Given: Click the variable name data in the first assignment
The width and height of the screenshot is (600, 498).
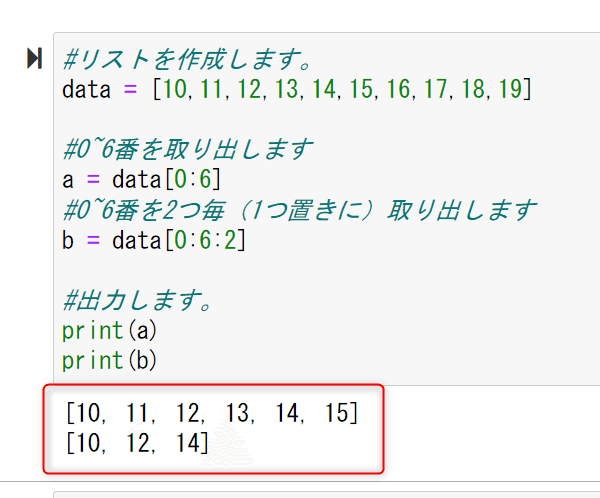Looking at the screenshot, I should (x=86, y=89).
